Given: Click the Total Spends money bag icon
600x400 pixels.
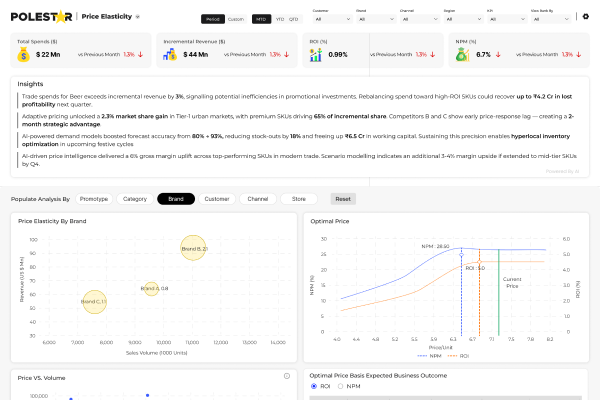Looking at the screenshot, I should click(27, 55).
